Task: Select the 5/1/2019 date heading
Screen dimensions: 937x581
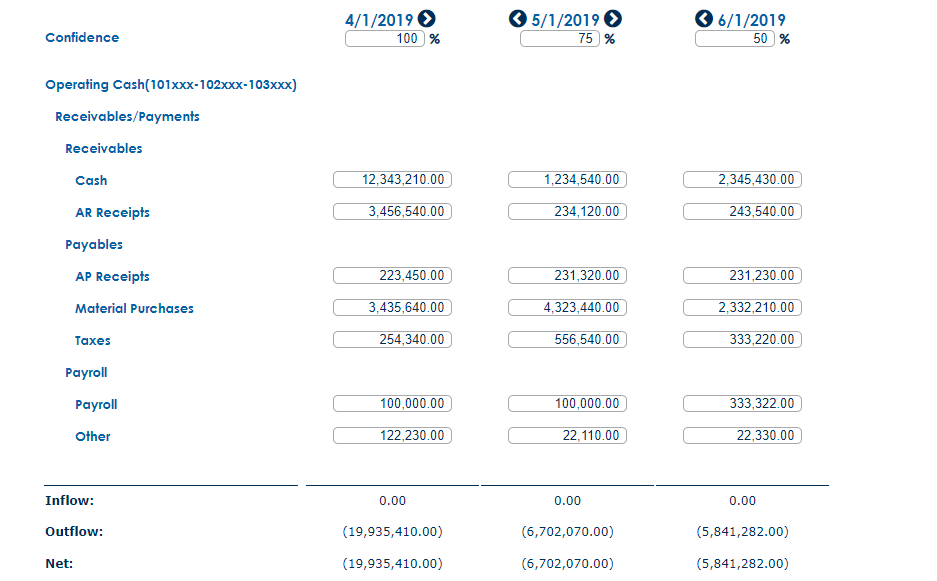Action: [565, 20]
